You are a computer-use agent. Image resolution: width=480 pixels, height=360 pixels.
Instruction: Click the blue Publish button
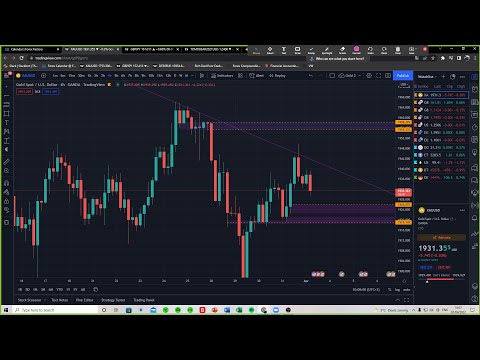tap(403, 76)
